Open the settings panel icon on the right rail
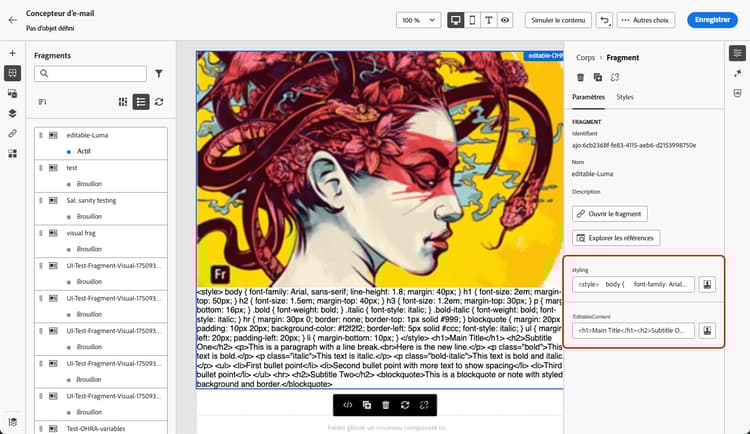 737,53
